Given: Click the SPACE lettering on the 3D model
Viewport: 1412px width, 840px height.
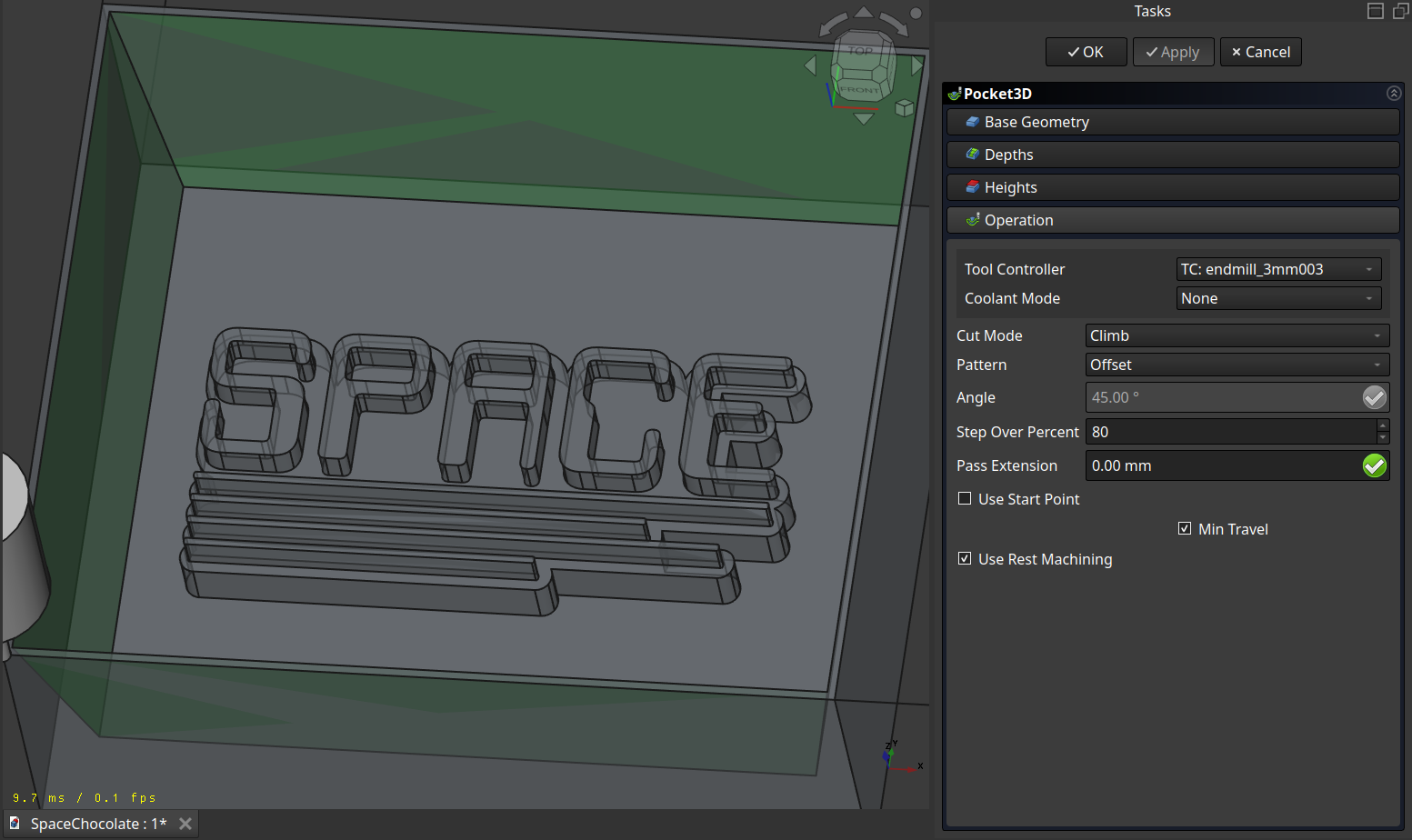Looking at the screenshot, I should (505, 414).
